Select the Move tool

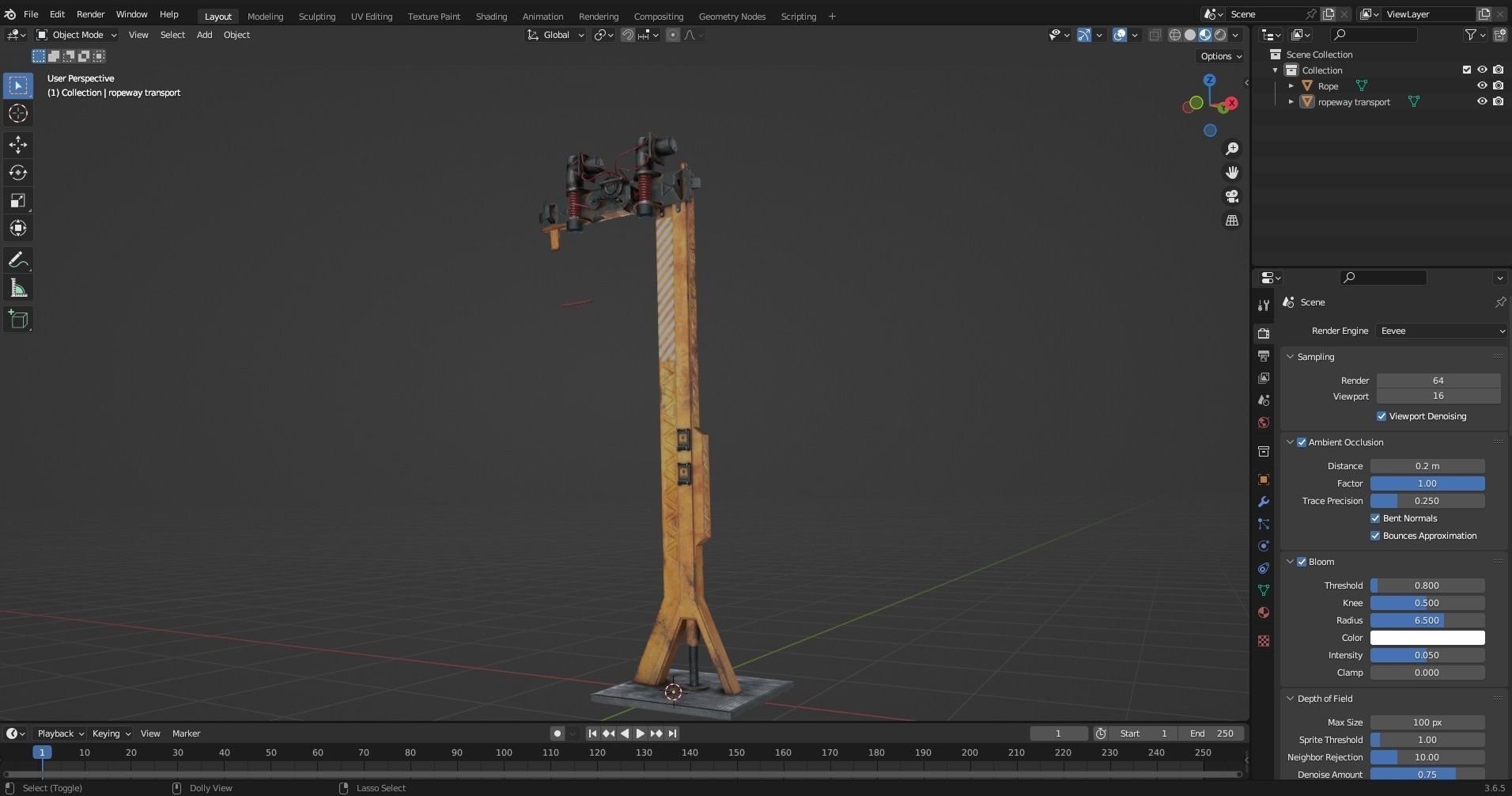point(18,145)
